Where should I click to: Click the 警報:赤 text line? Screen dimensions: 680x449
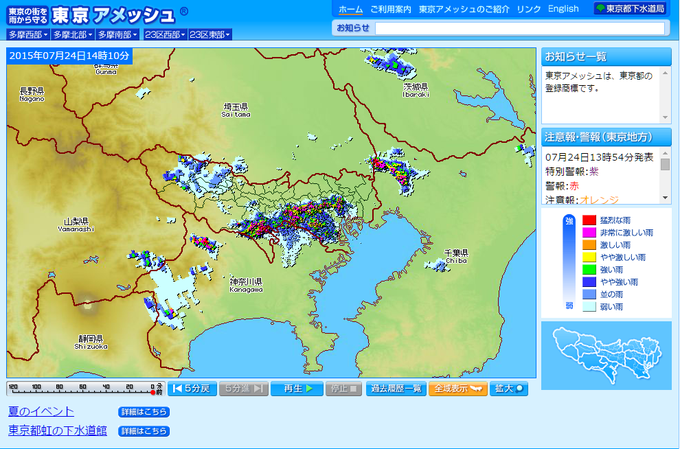tap(562, 186)
